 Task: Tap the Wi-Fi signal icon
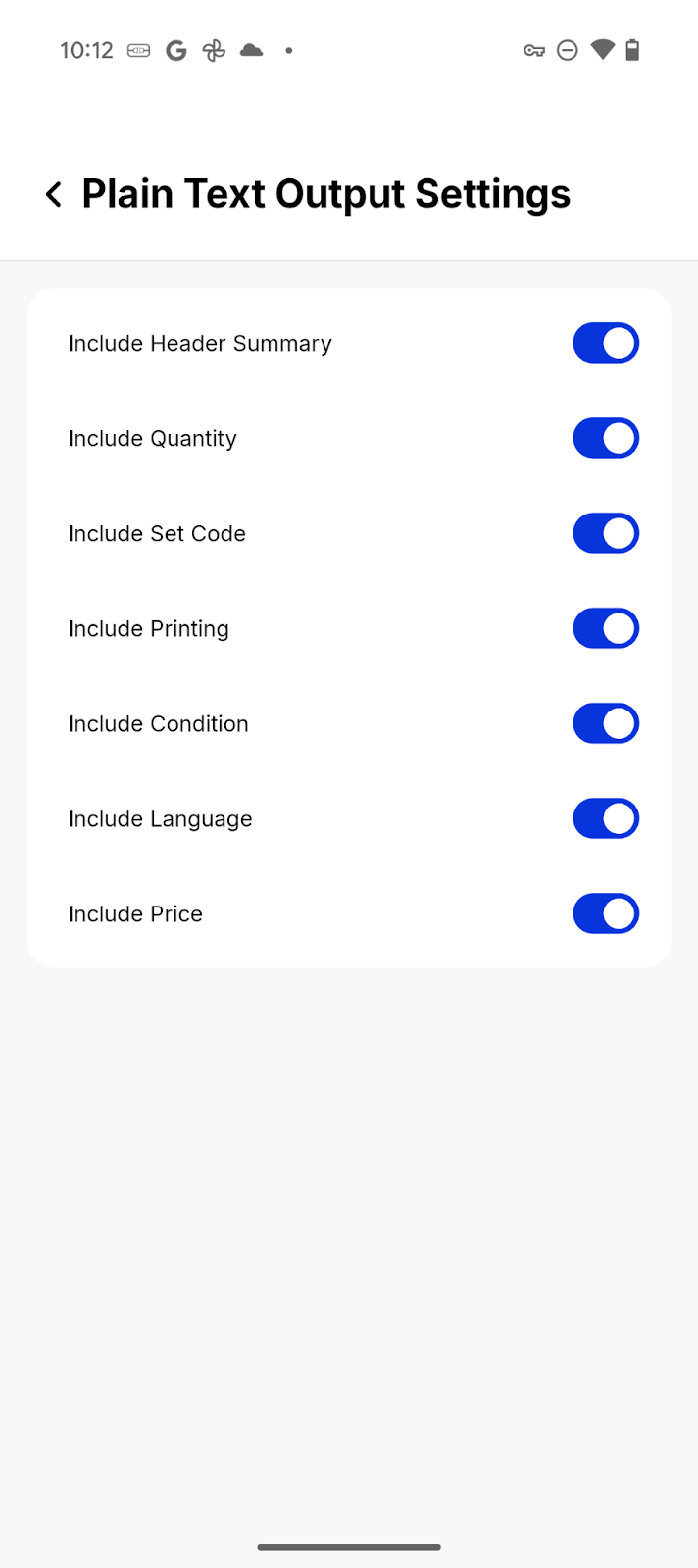(603, 50)
